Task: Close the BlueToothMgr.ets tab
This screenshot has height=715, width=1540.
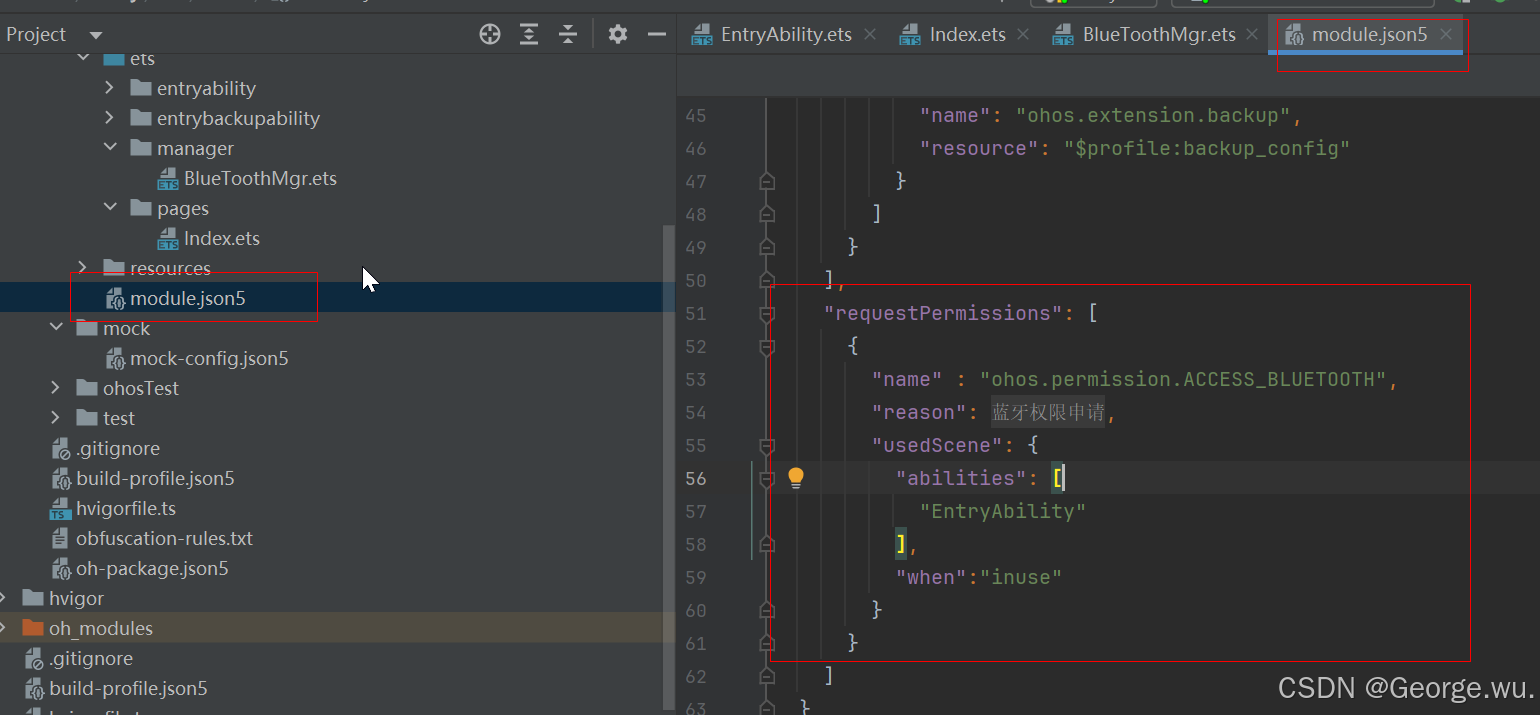Action: coord(1254,34)
